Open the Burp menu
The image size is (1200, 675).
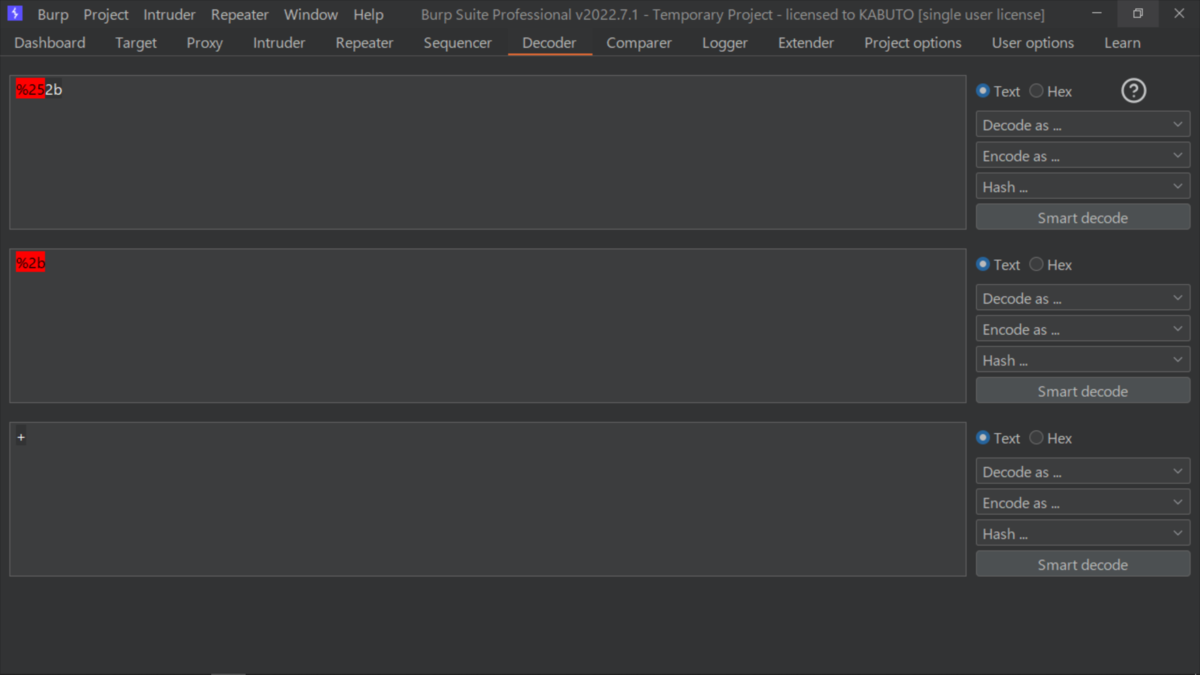(53, 15)
